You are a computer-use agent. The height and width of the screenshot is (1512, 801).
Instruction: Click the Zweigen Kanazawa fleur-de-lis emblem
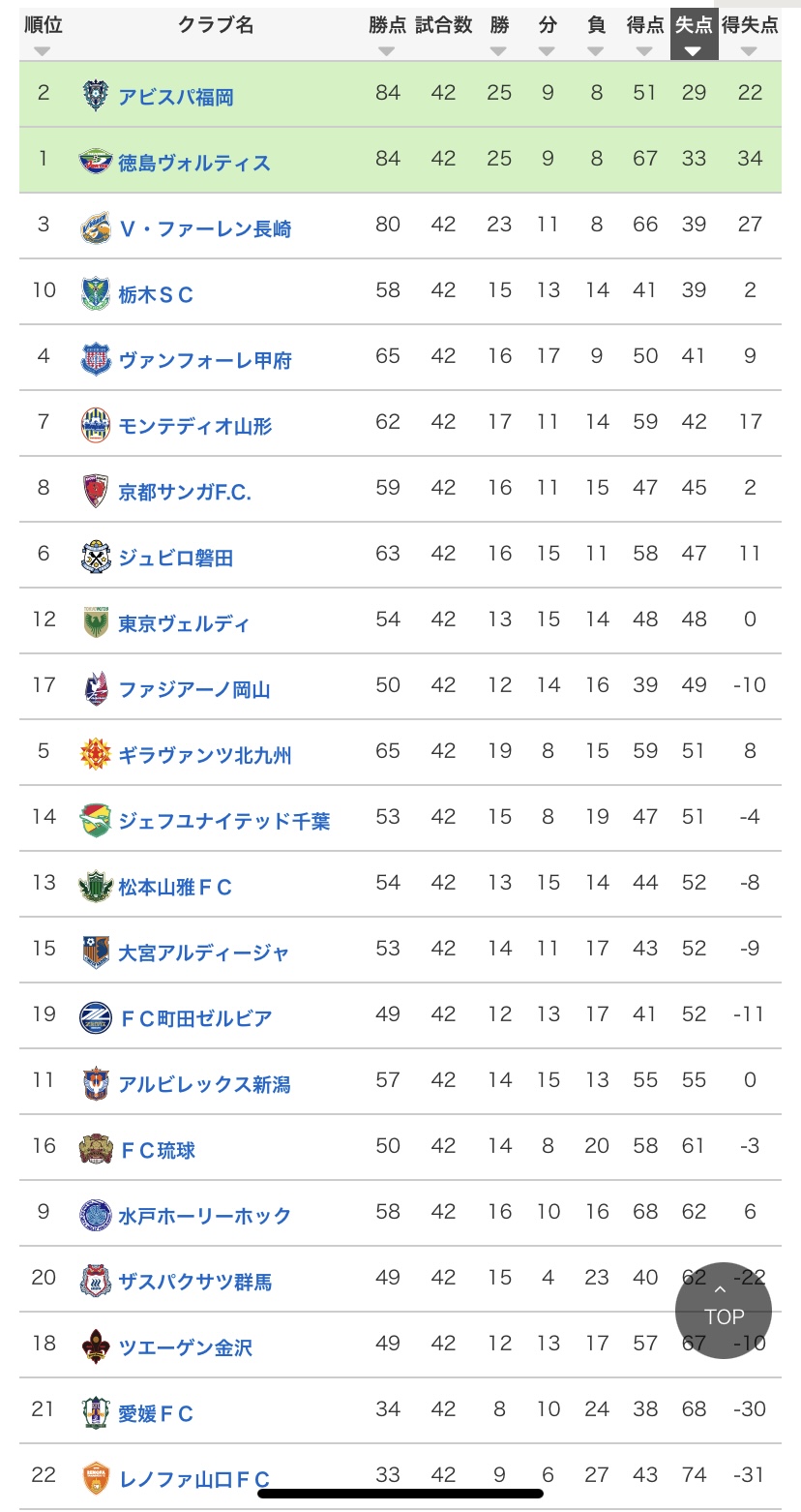click(x=96, y=1346)
